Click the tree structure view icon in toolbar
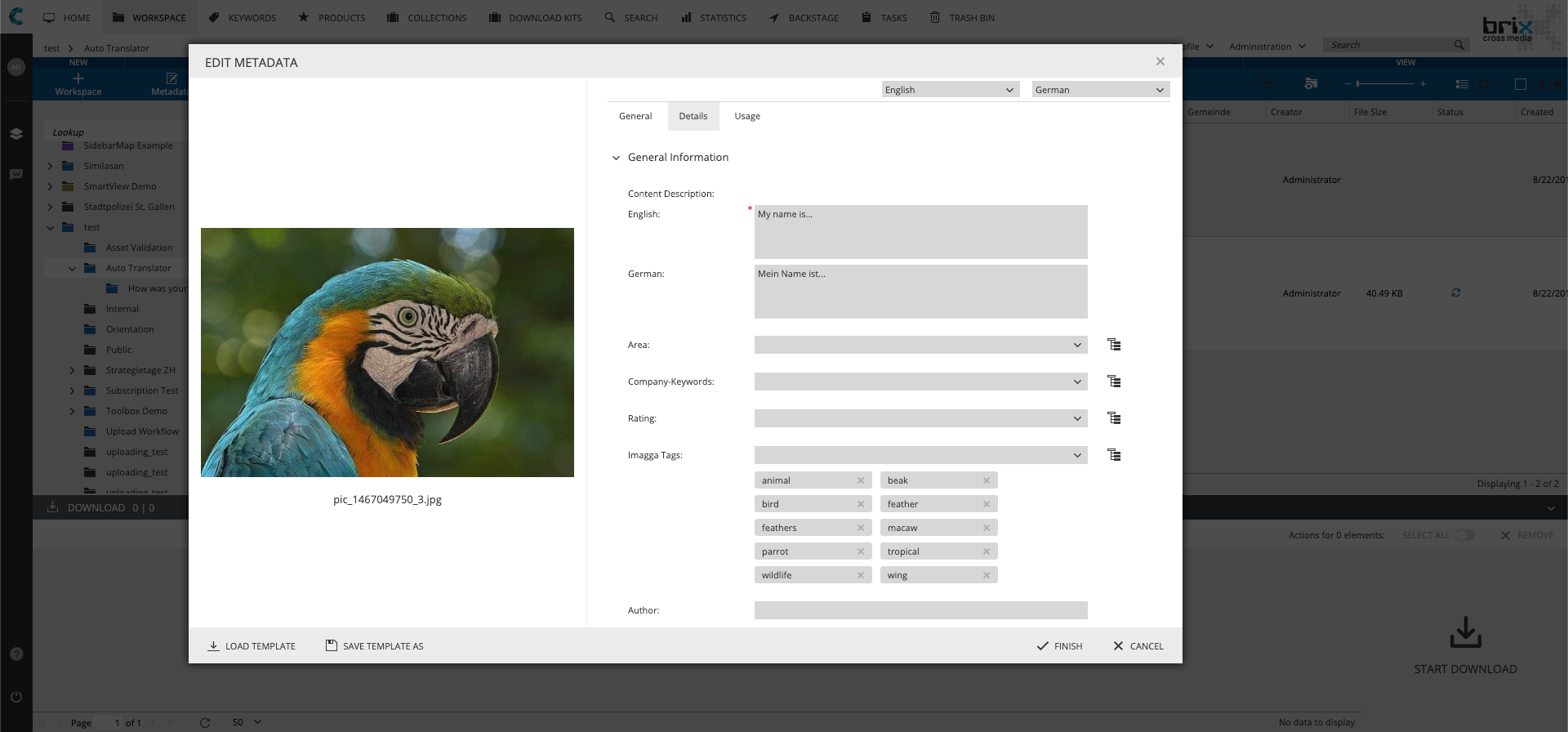The height and width of the screenshot is (732, 1568). point(1267,83)
